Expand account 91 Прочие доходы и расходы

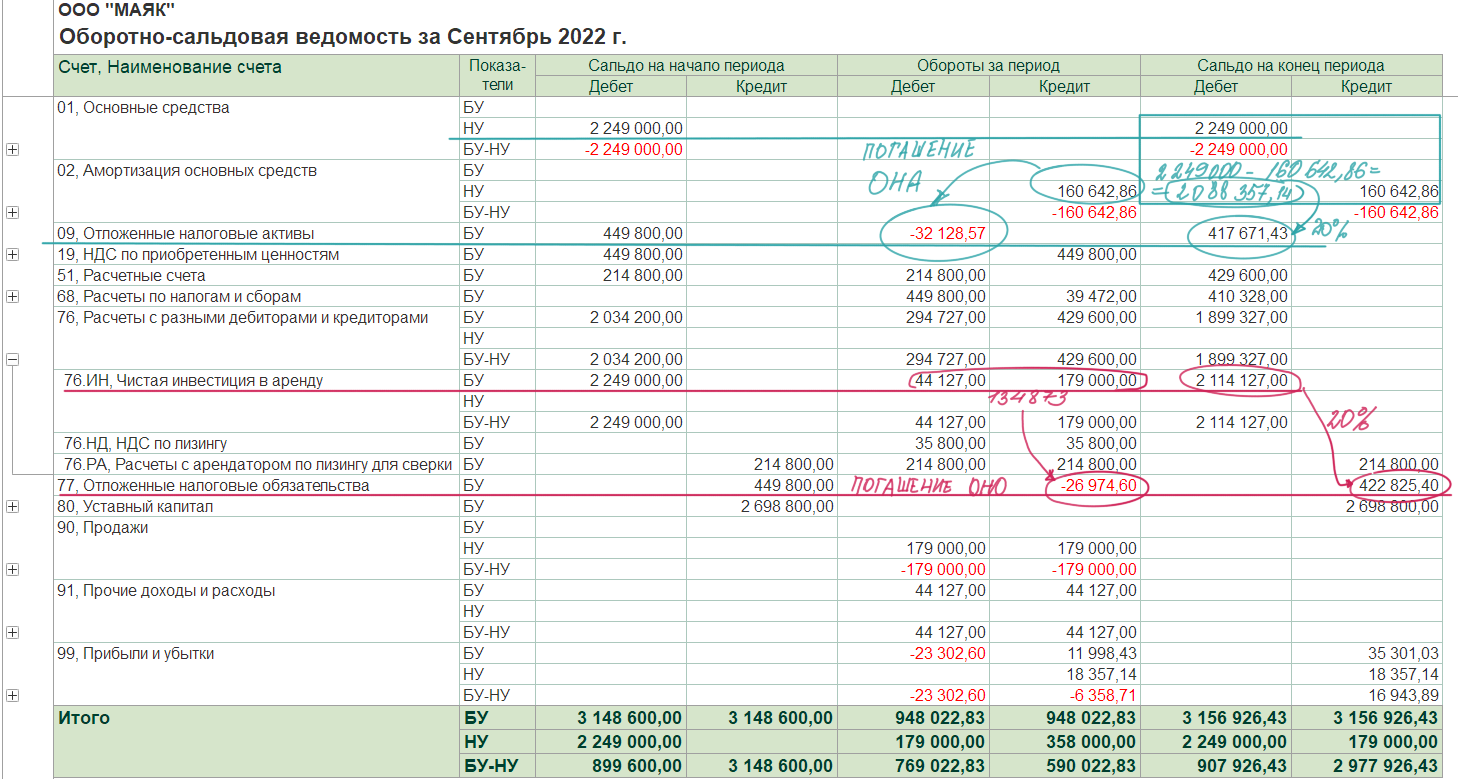(x=13, y=632)
